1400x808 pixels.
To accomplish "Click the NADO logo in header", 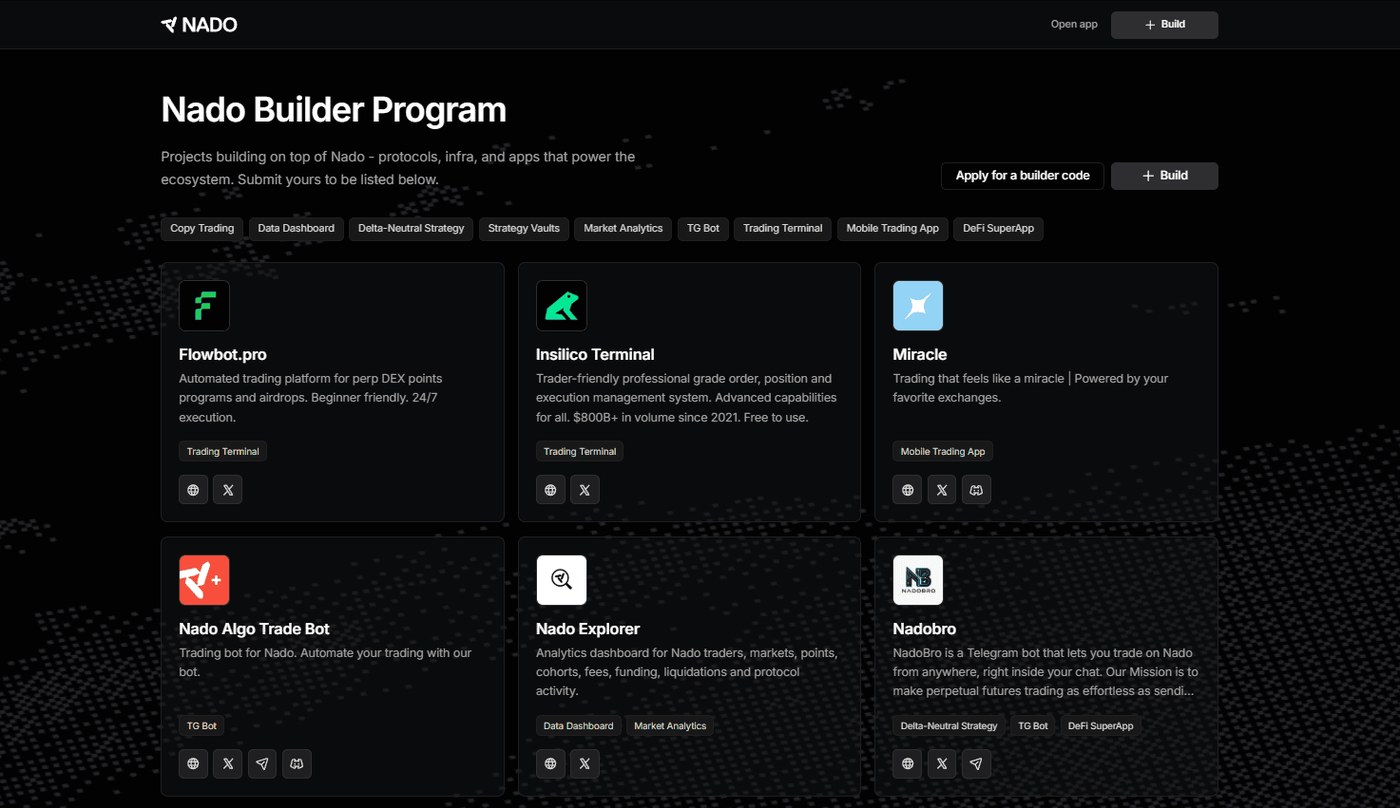I will [x=199, y=24].
